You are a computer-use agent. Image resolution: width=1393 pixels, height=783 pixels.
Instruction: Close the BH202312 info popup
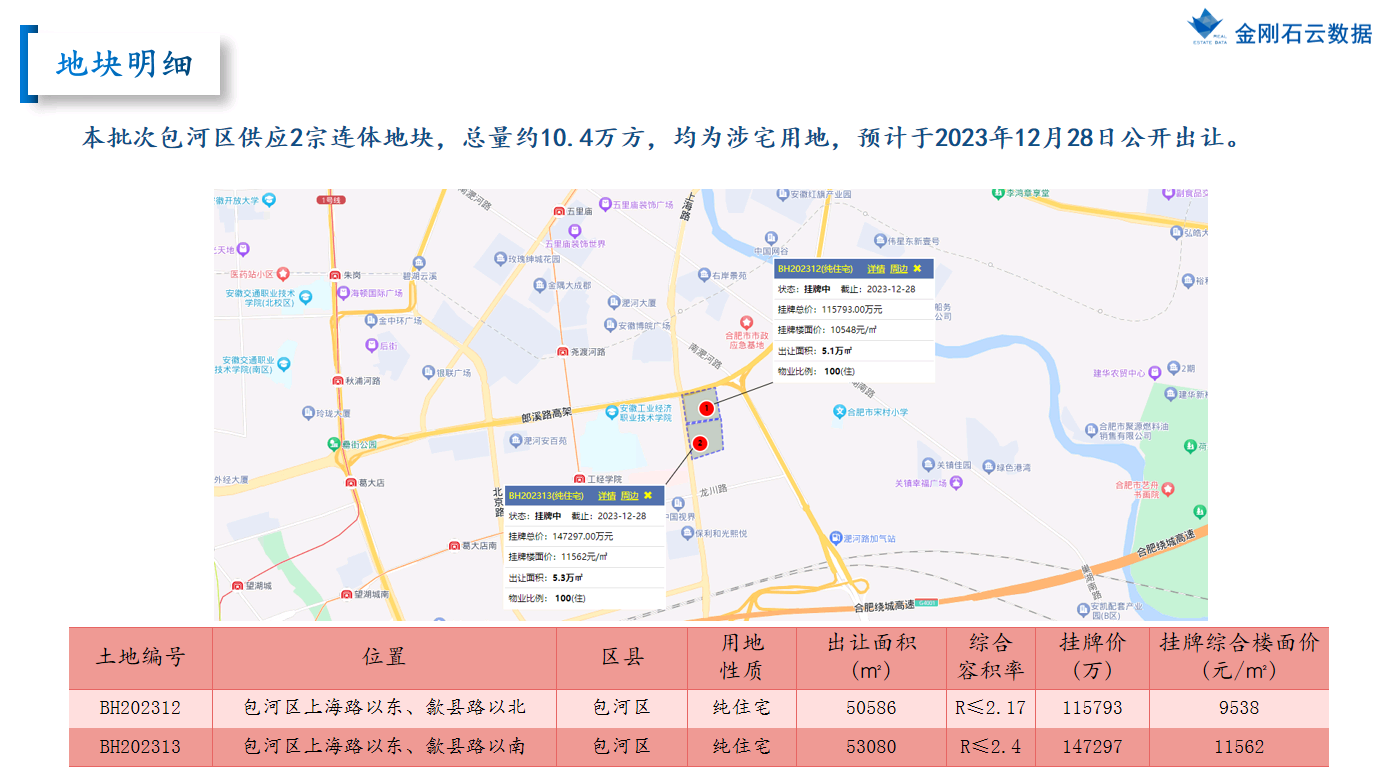[x=917, y=269]
